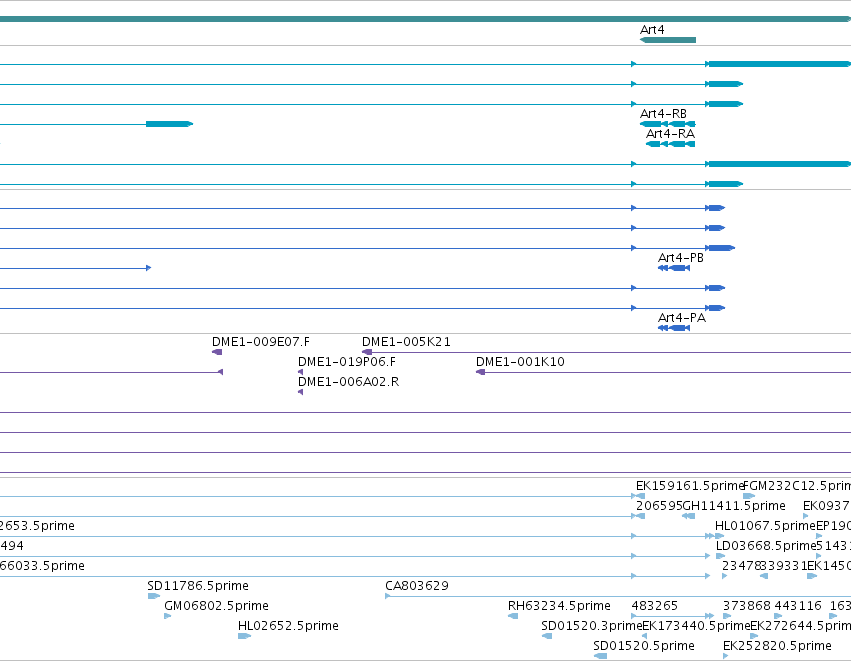Click the GH11411.5prime EST label
The height and width of the screenshot is (661, 851).
(733, 506)
